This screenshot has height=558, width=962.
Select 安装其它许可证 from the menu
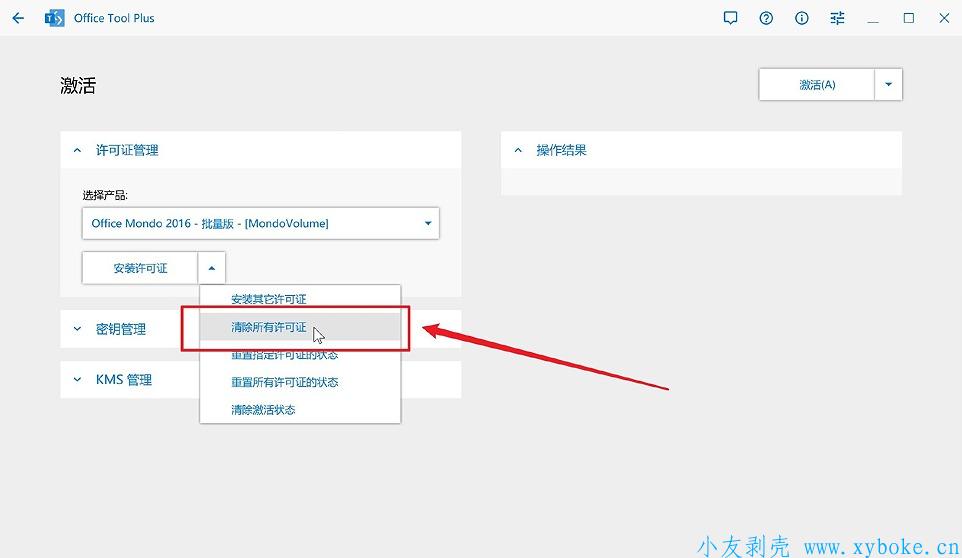click(269, 299)
